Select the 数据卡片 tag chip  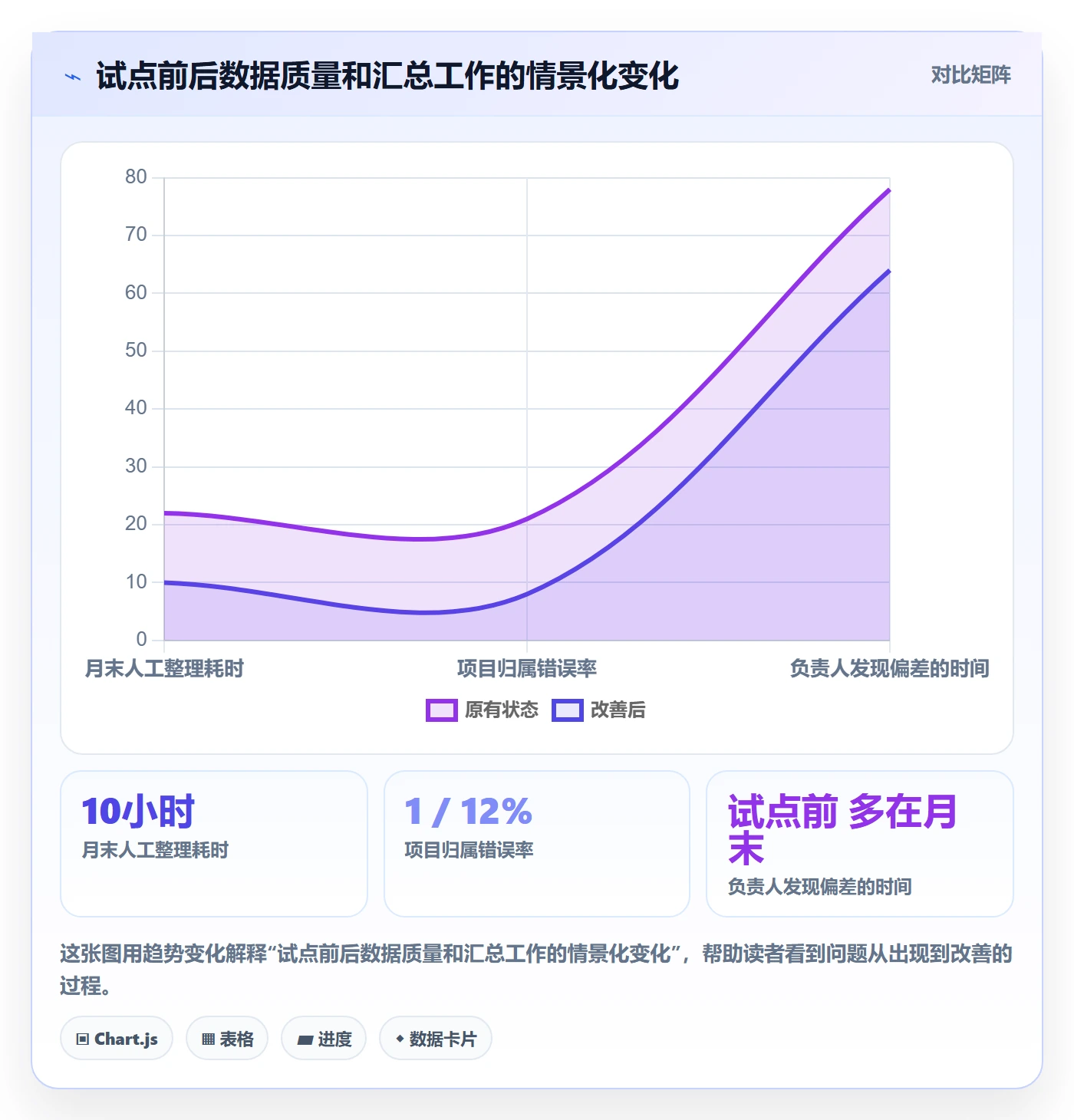tap(436, 1039)
